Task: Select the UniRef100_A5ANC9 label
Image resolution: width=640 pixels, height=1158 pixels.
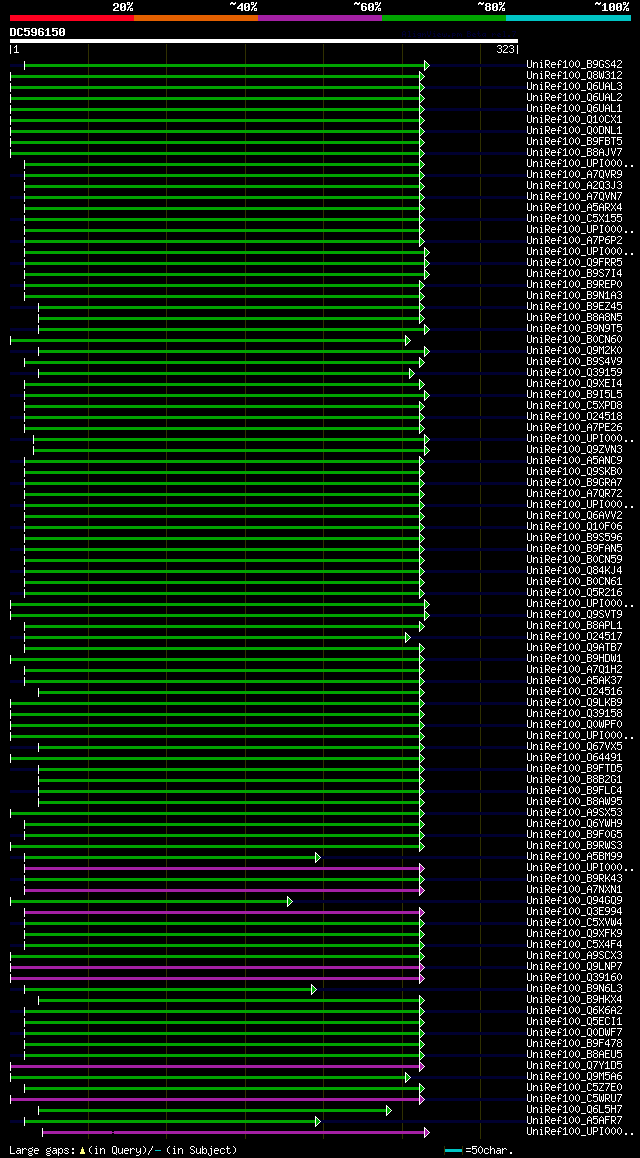Action: point(574,461)
